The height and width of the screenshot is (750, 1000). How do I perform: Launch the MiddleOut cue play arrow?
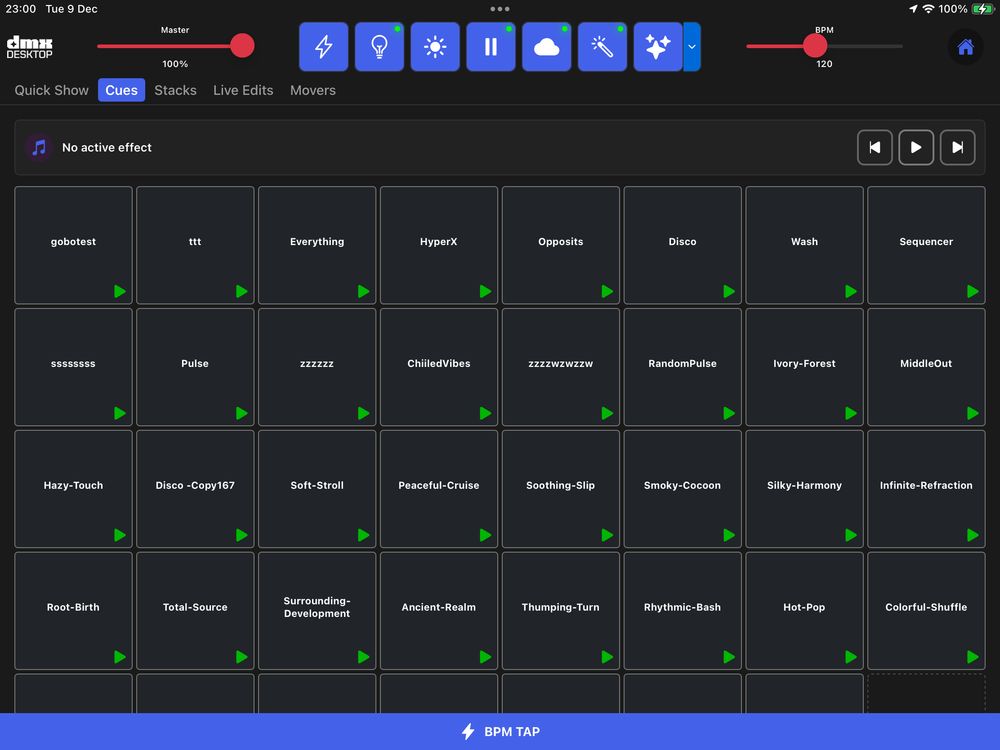coord(973,413)
